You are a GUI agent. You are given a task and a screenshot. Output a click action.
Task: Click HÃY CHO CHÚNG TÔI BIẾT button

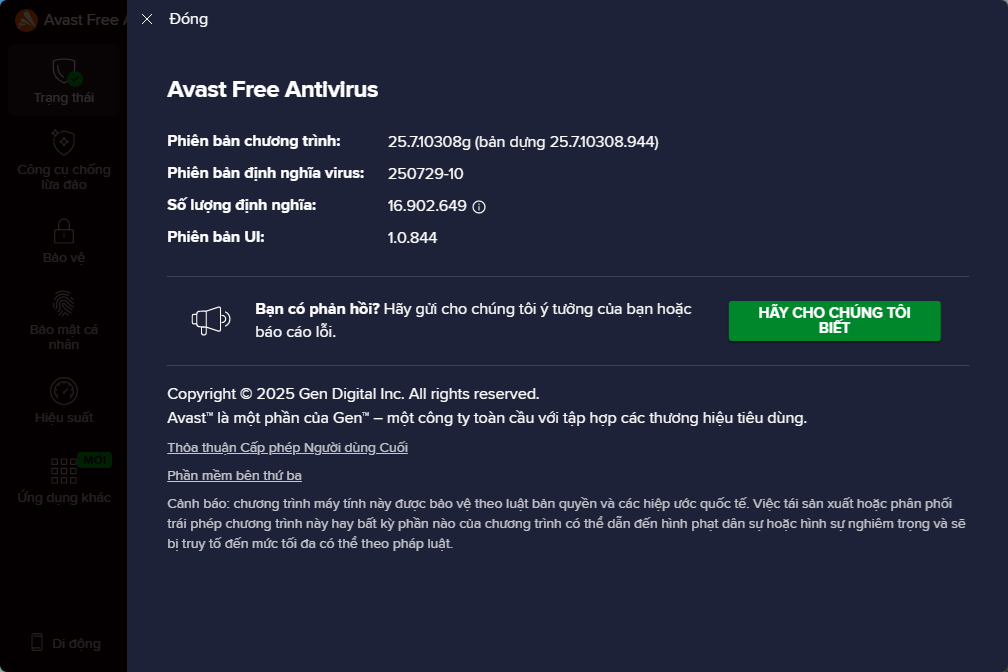(834, 320)
